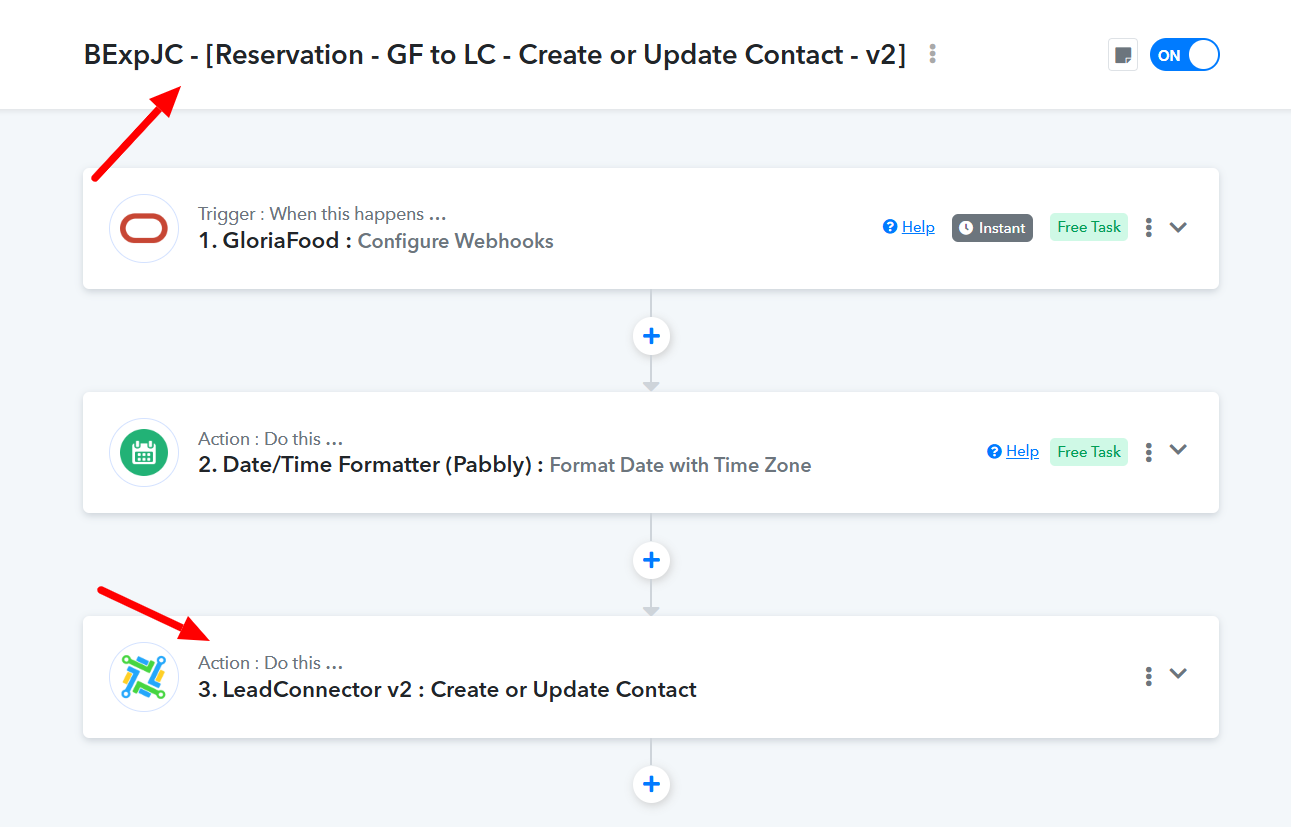
Task: Add step after LeadConnector action
Action: [x=651, y=784]
